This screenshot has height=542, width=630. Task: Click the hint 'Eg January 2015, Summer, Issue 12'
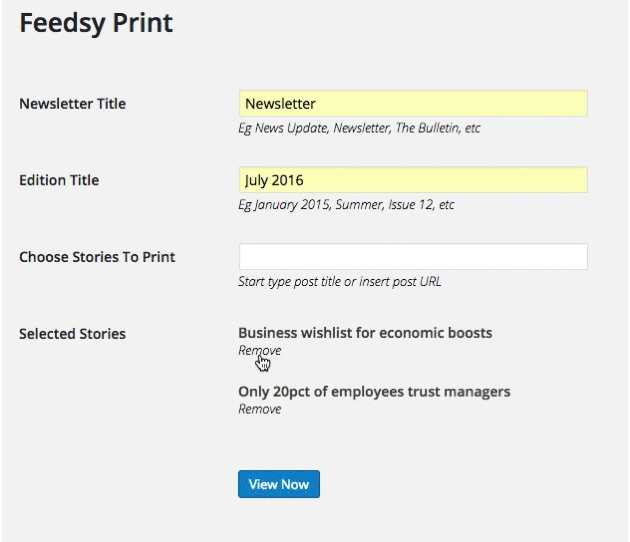(x=346, y=205)
